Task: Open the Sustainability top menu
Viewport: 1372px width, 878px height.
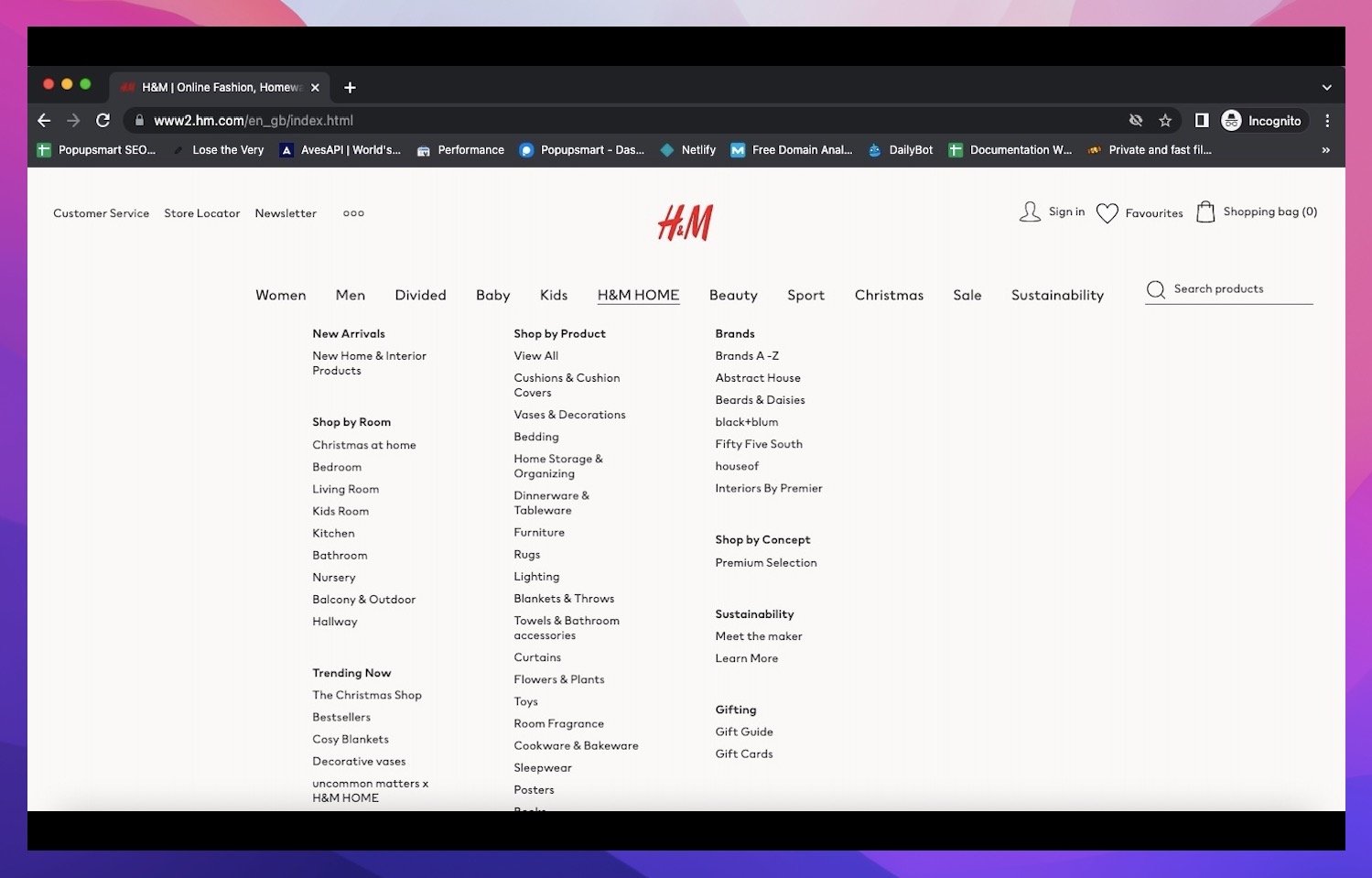Action: pyautogui.click(x=1057, y=295)
